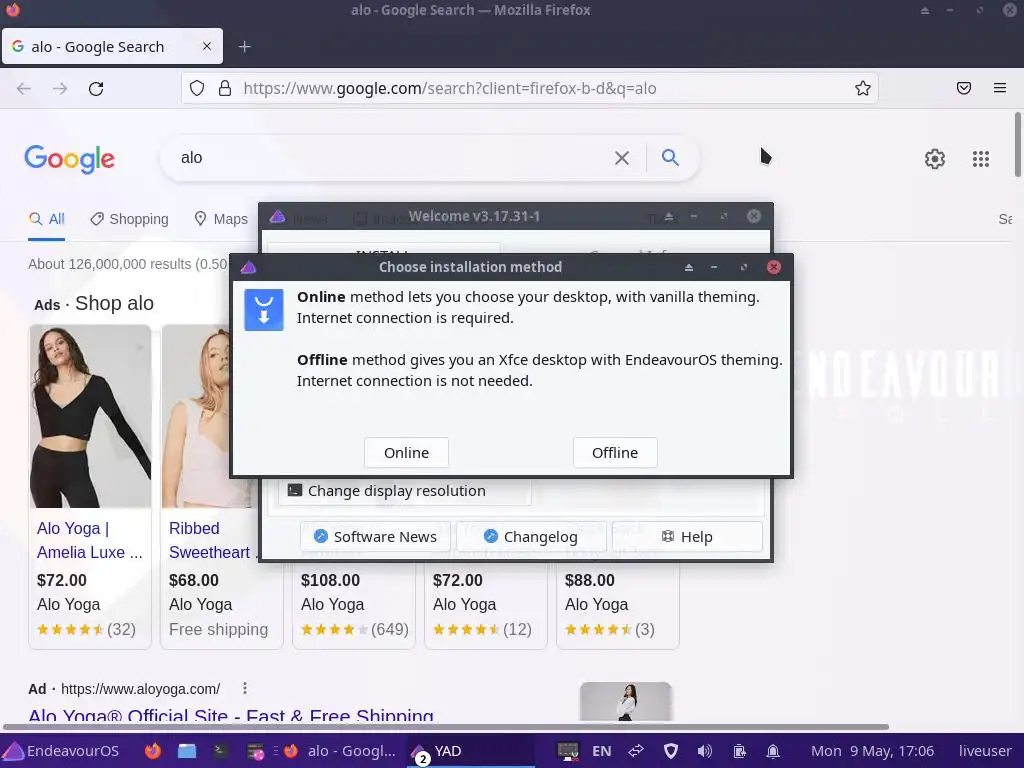Open Alo Yoga Official Site ad link

[231, 716]
